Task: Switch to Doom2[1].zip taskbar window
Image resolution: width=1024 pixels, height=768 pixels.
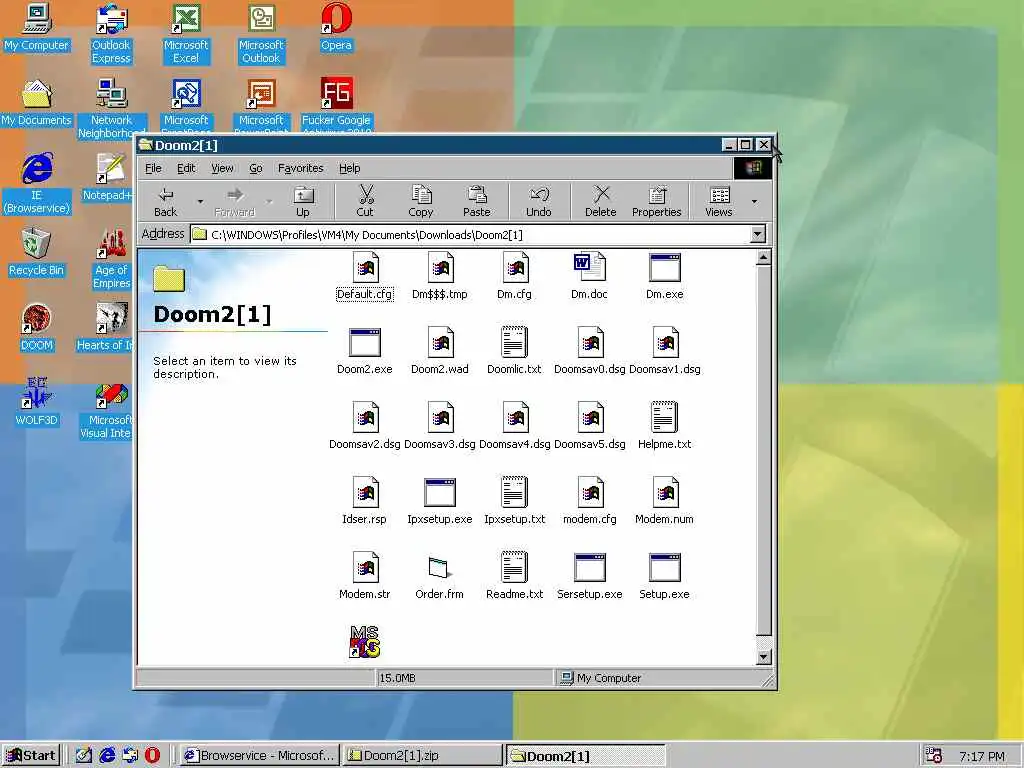Action: tap(423, 756)
